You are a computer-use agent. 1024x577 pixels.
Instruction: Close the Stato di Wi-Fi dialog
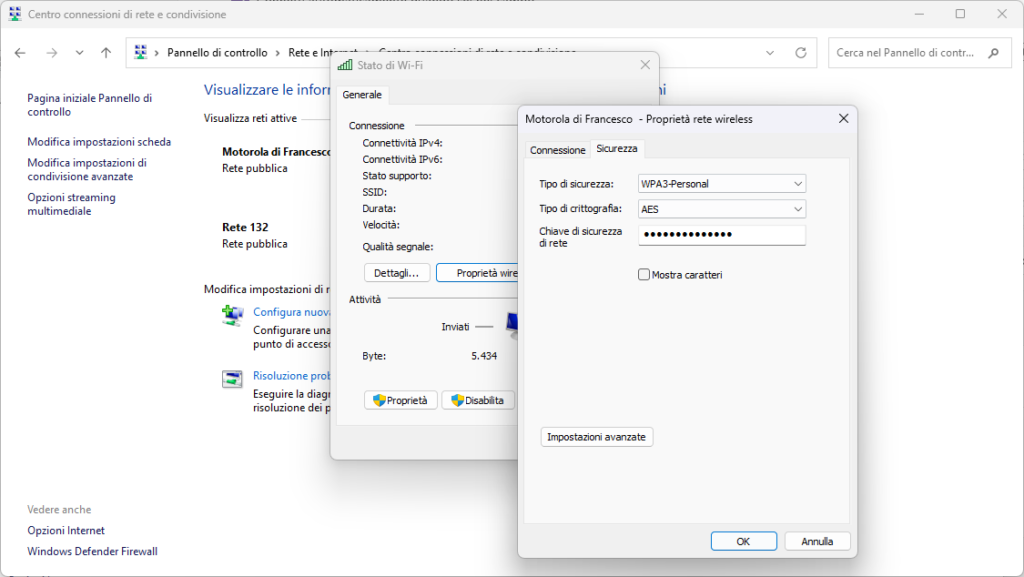[x=645, y=65]
